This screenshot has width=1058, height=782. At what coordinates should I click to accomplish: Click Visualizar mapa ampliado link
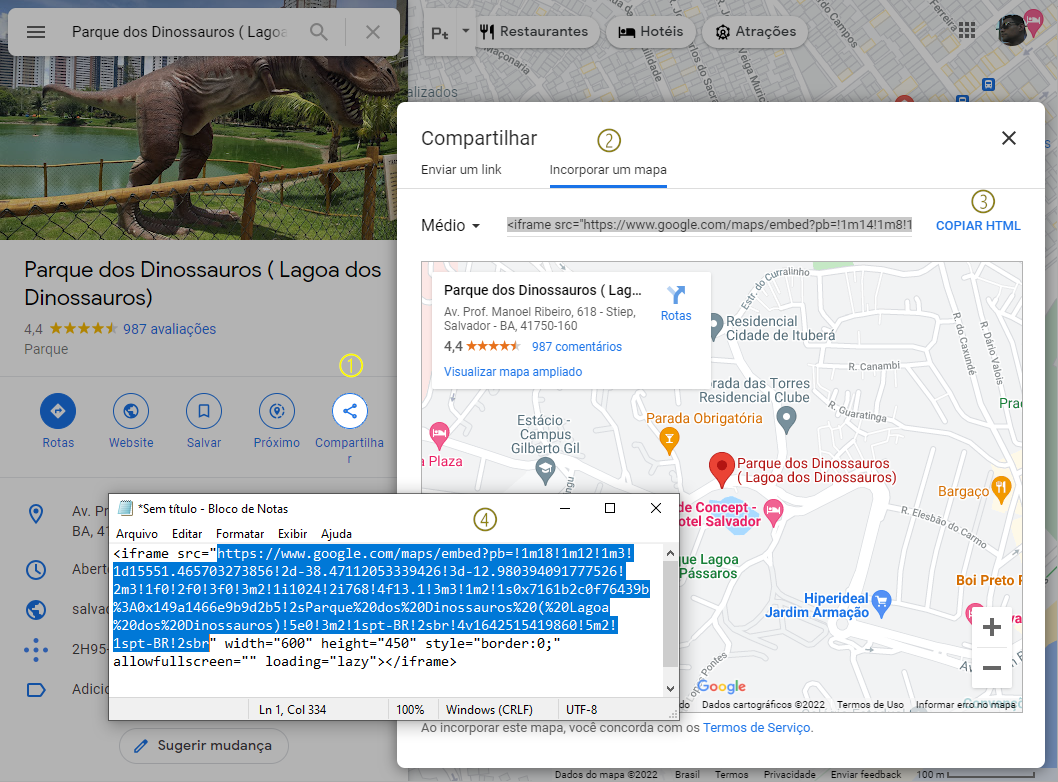point(513,372)
